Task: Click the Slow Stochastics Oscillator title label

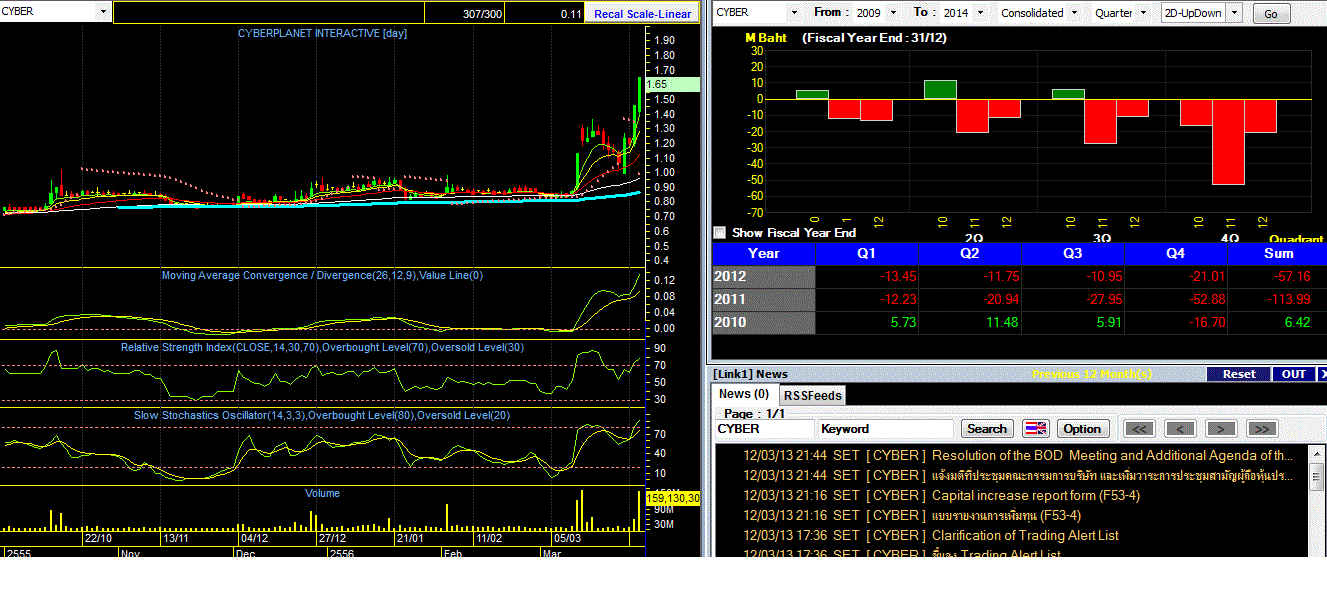Action: [x=322, y=414]
